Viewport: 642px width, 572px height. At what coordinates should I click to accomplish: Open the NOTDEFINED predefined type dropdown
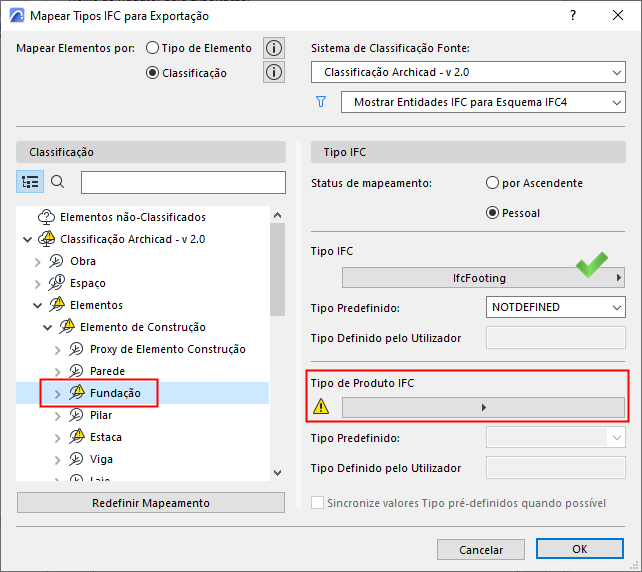tap(555, 308)
